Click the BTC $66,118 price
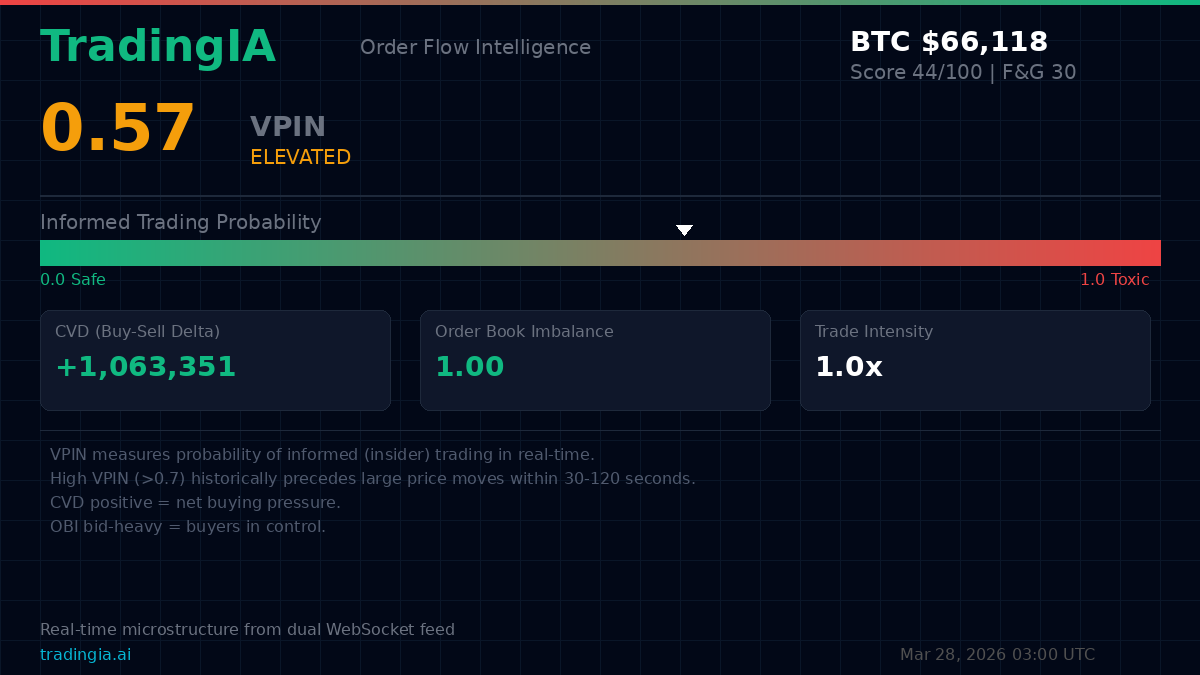 click(x=948, y=42)
